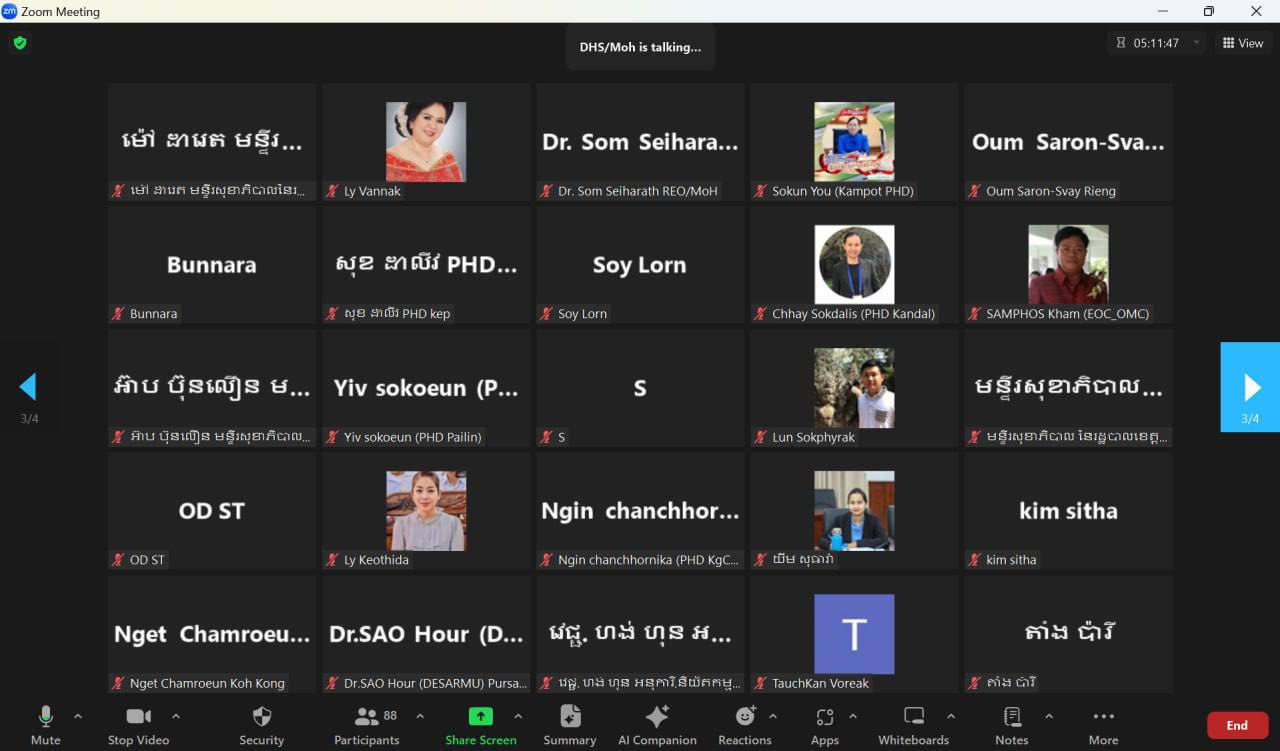Screen dimensions: 1280x751
Task: Go to previous gallery page arrow
Action: pyautogui.click(x=28, y=386)
